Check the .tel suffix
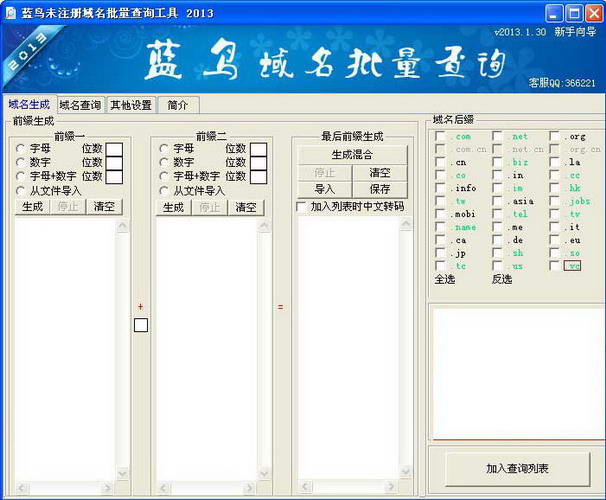Screen dimensions: 606x500 coord(497,214)
